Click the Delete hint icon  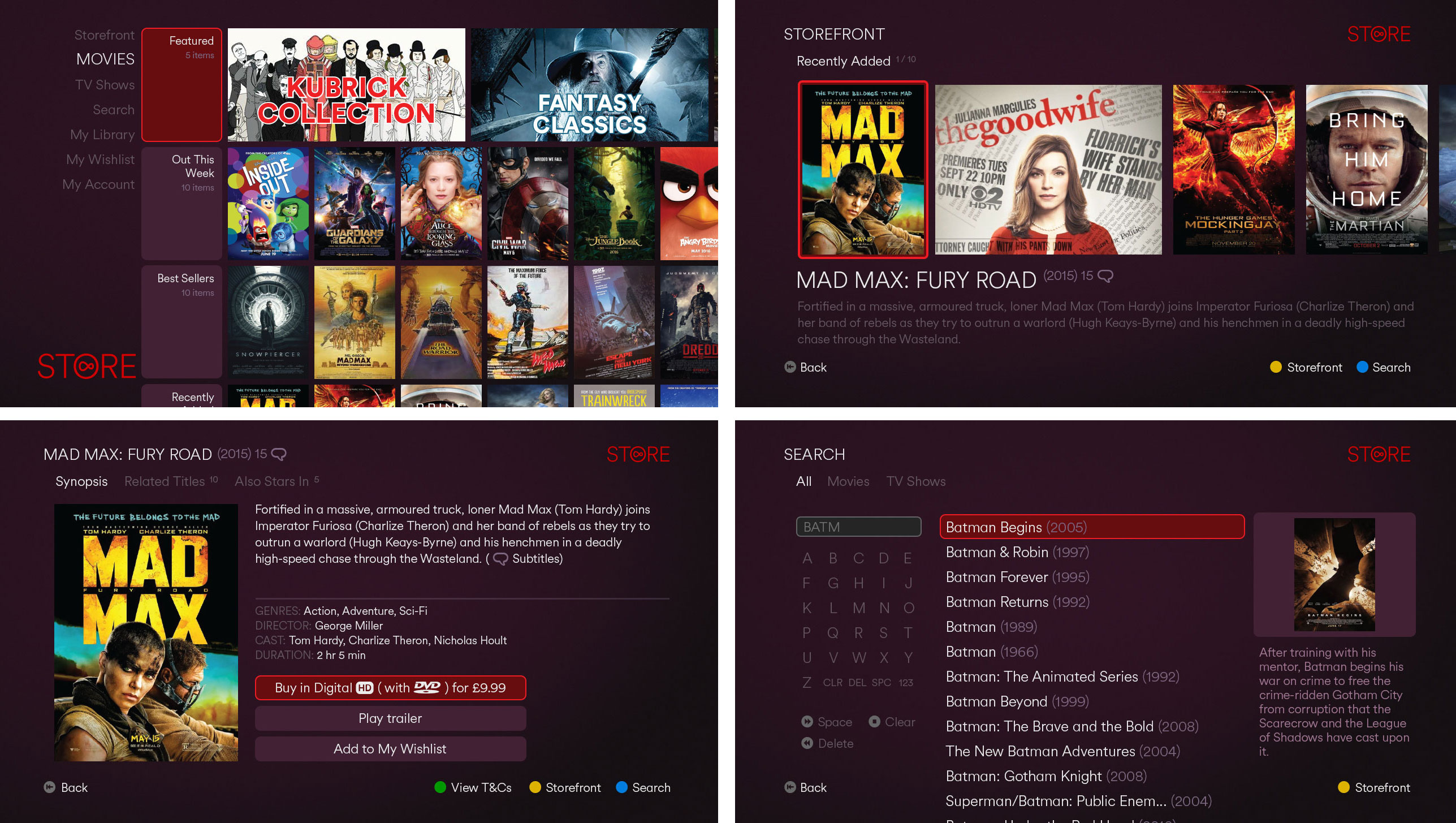(x=807, y=743)
